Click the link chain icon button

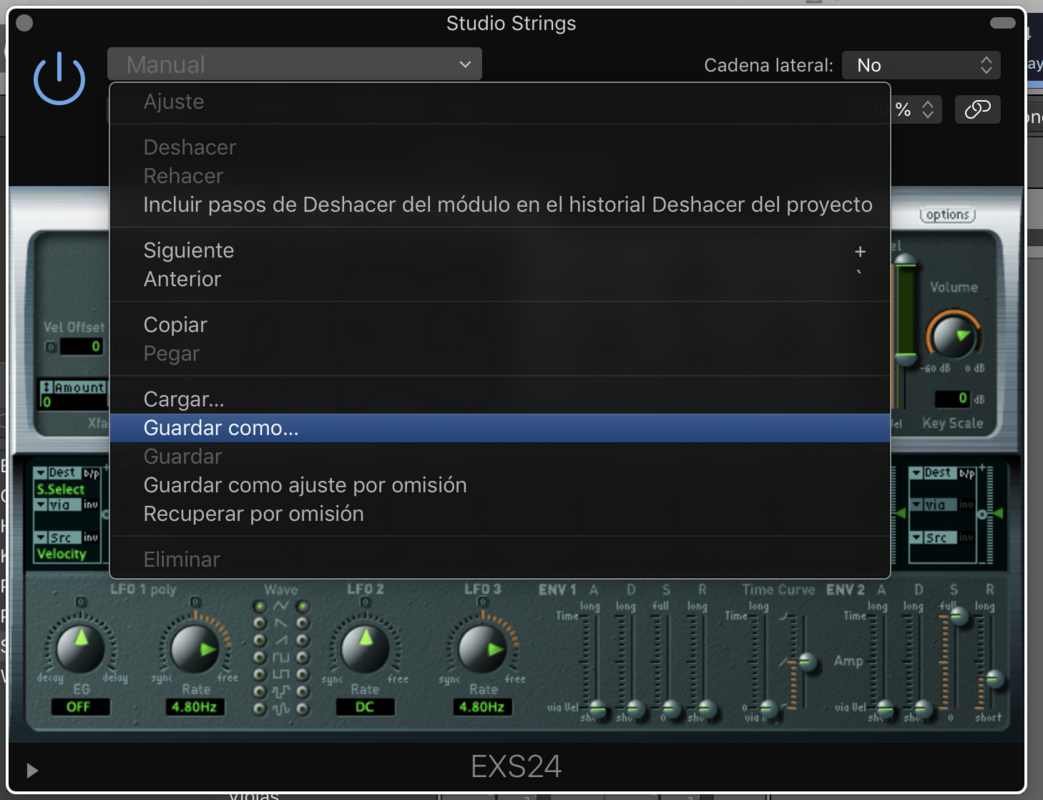[977, 109]
